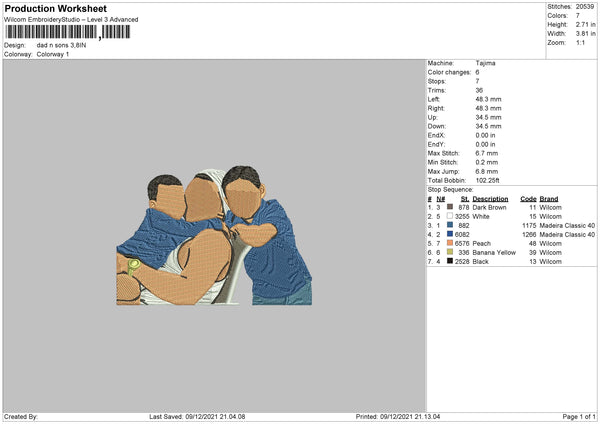The height and width of the screenshot is (424, 600).
Task: Select the 'White' description in row 2
Action: 481,217
